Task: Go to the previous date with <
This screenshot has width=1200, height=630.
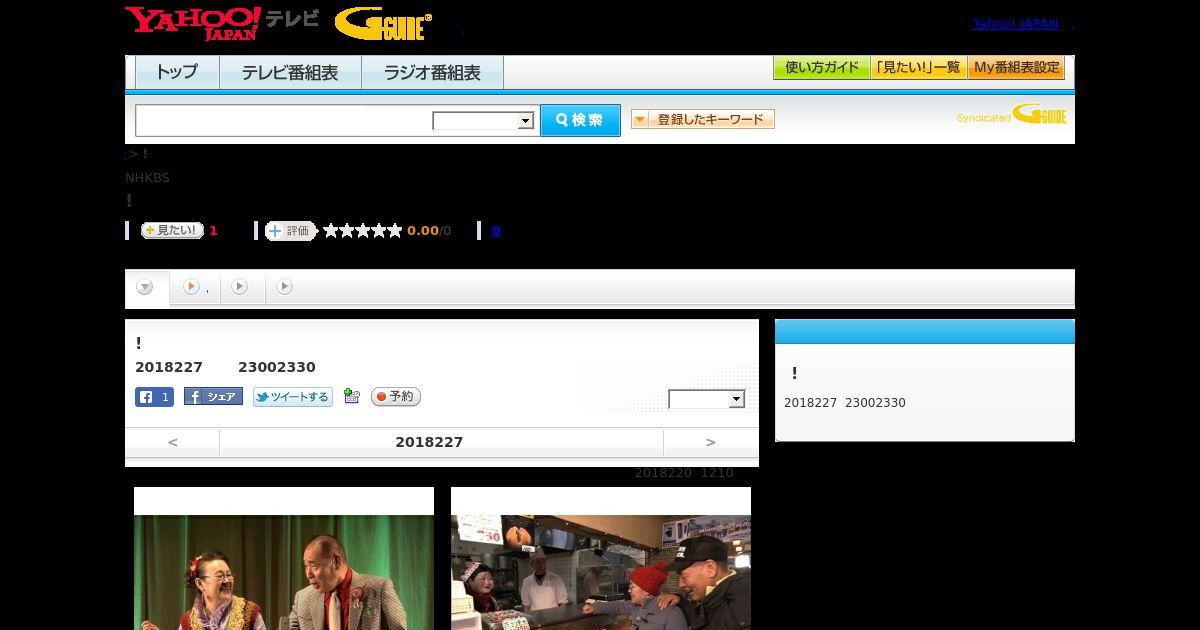Action: (x=172, y=442)
